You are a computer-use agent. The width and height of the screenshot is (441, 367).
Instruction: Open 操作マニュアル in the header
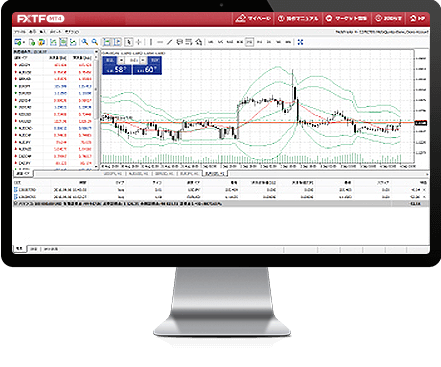click(x=298, y=19)
